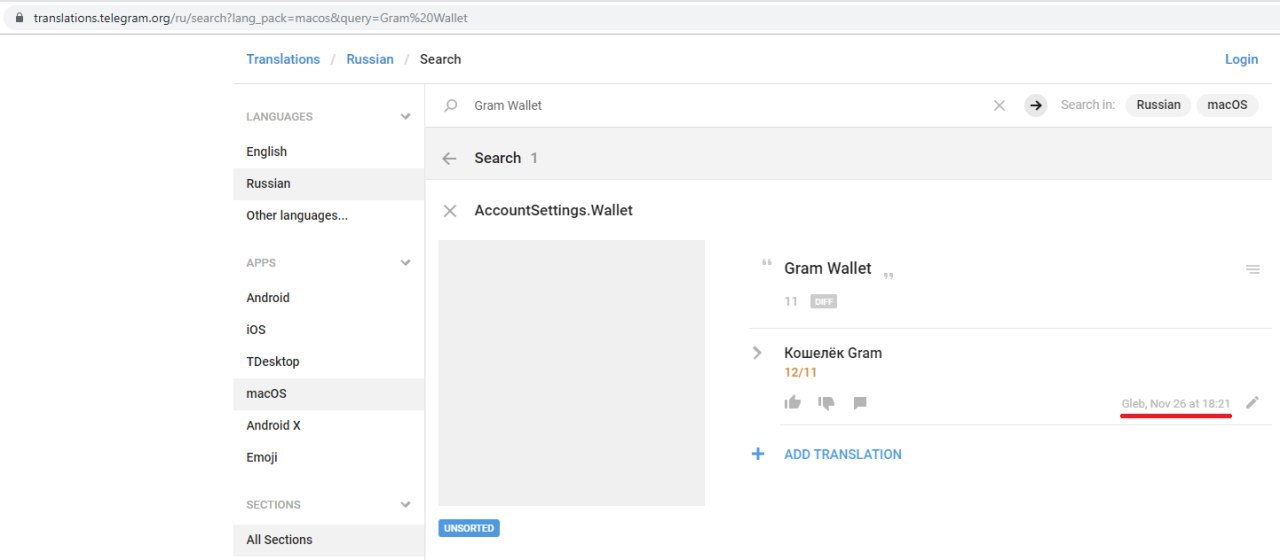1280x560 pixels.
Task: Open comments for Кошелёк Gram translation
Action: 860,402
